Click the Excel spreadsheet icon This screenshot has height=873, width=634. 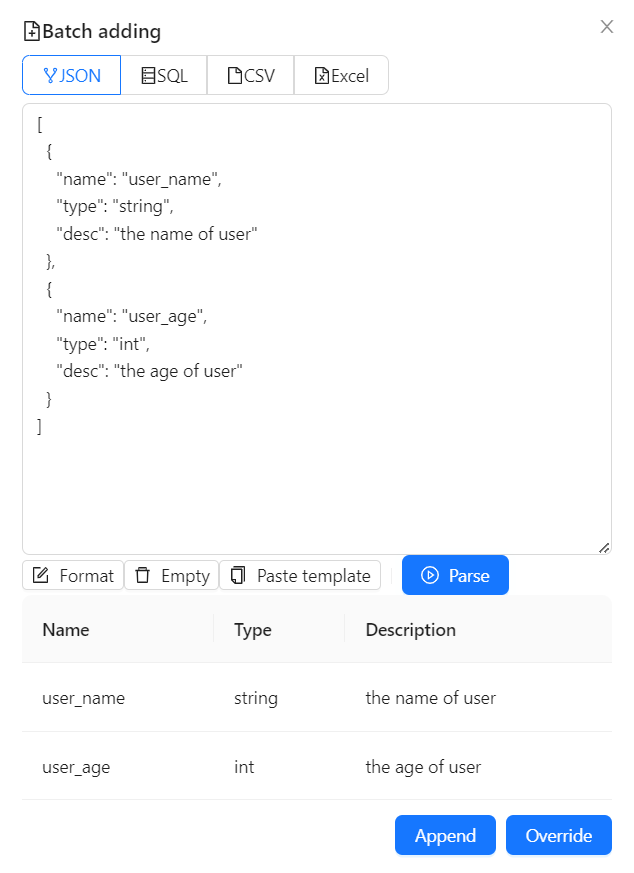pyautogui.click(x=322, y=76)
